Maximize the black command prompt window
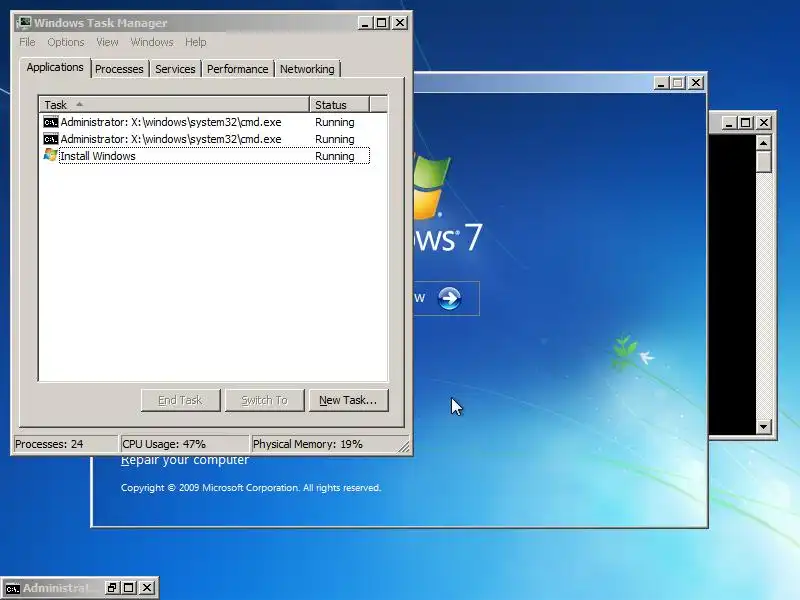The height and width of the screenshot is (600, 800). click(x=745, y=122)
